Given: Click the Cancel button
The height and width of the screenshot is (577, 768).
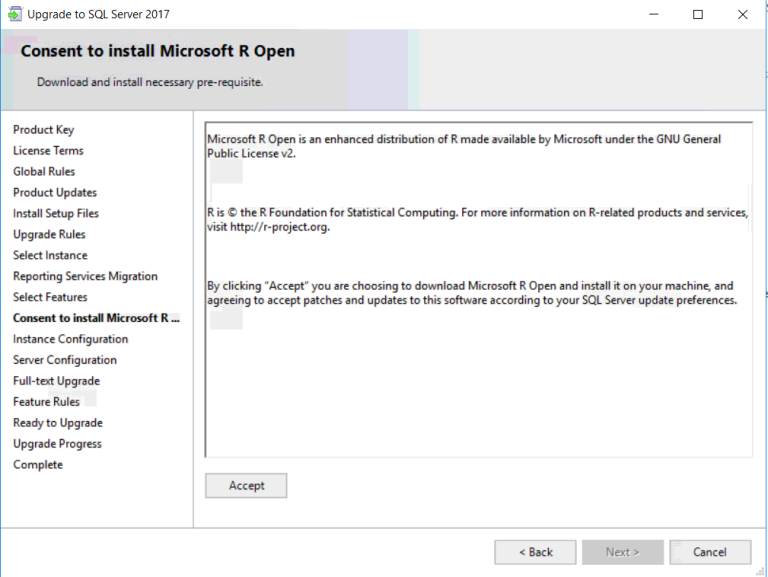Looking at the screenshot, I should pyautogui.click(x=709, y=552).
